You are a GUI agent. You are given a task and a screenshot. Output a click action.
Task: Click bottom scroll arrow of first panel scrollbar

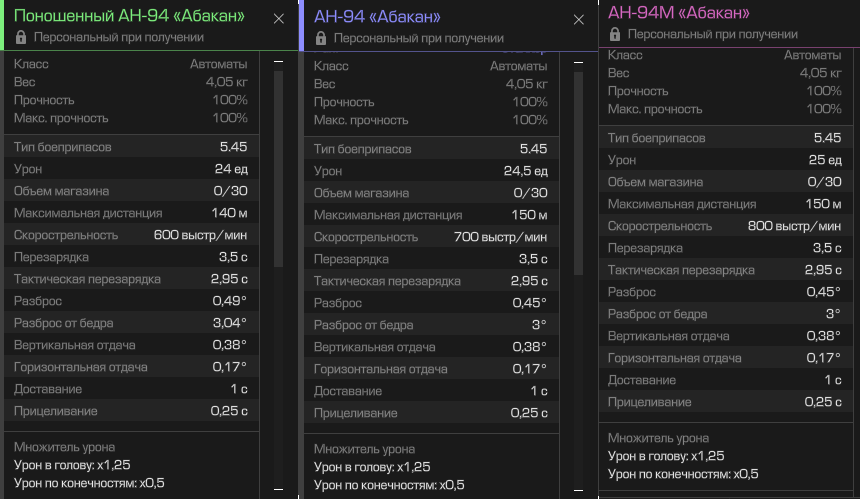tap(278, 490)
